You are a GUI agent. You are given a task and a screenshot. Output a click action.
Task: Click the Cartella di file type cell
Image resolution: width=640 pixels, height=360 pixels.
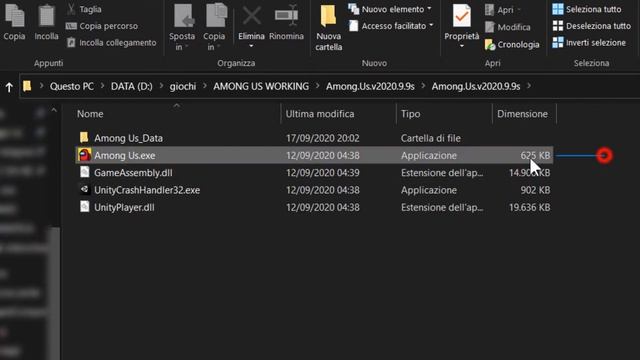point(431,138)
